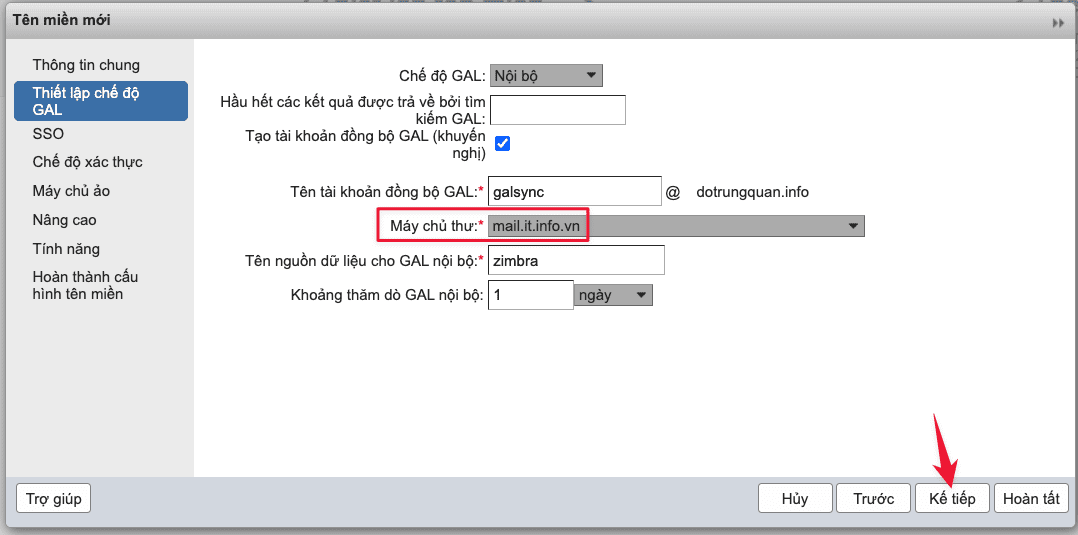Select the Thiết lập chế độ GAL step

(100, 101)
